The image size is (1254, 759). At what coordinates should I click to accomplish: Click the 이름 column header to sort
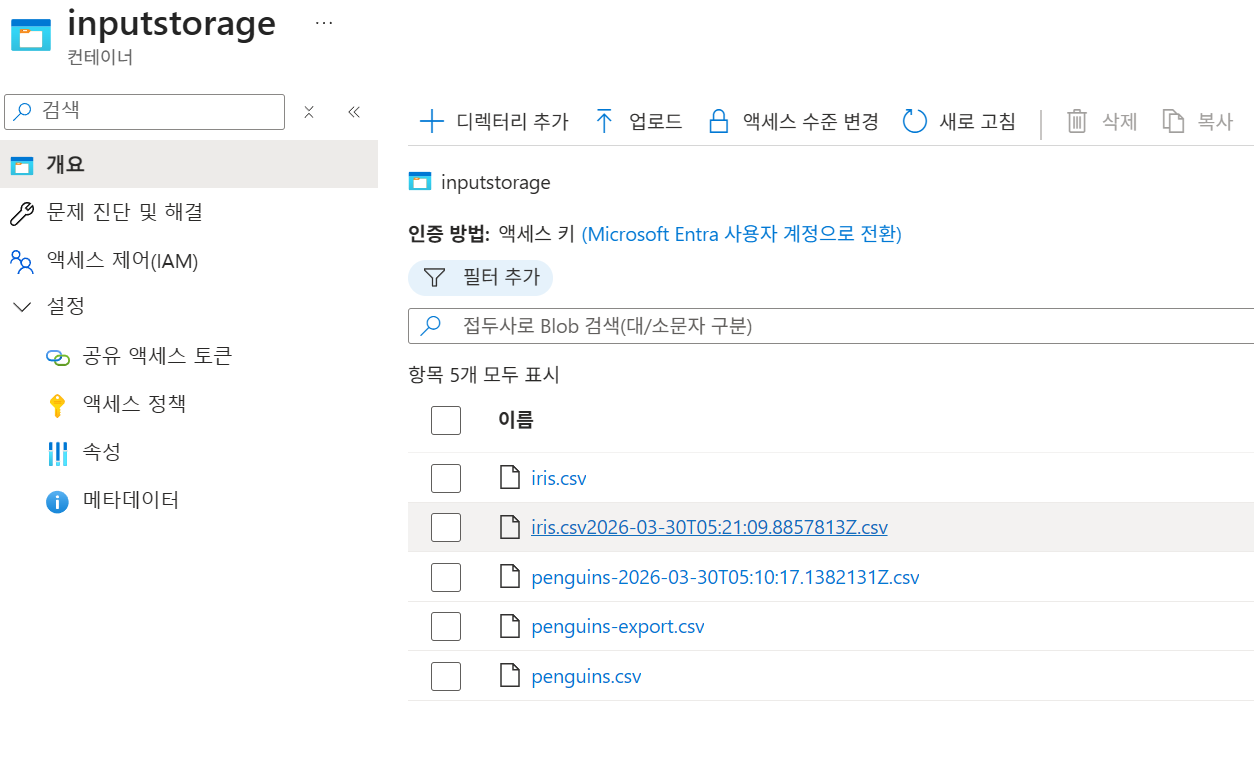[516, 420]
